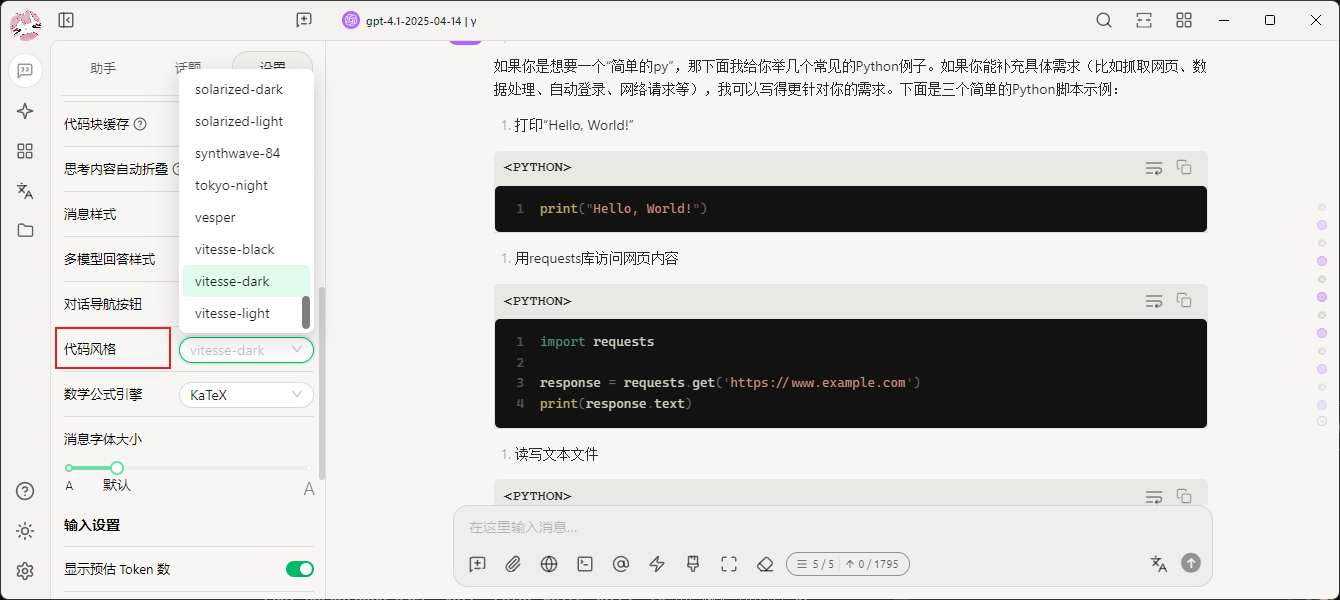Image resolution: width=1340 pixels, height=600 pixels.
Task: Focus the 在这里输入消息 input field
Action: (x=832, y=527)
